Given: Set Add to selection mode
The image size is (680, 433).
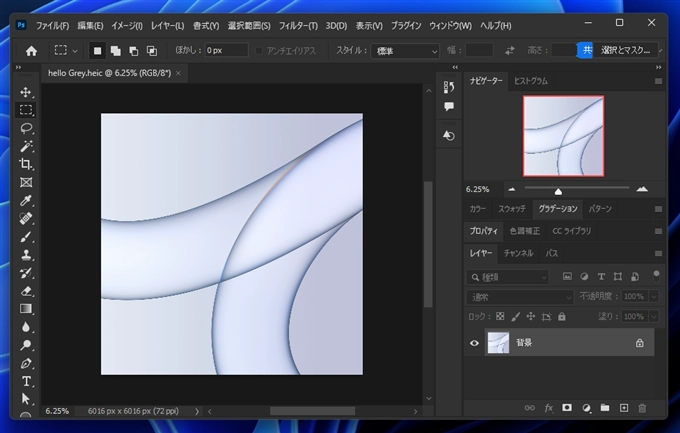Looking at the screenshot, I should pos(116,51).
